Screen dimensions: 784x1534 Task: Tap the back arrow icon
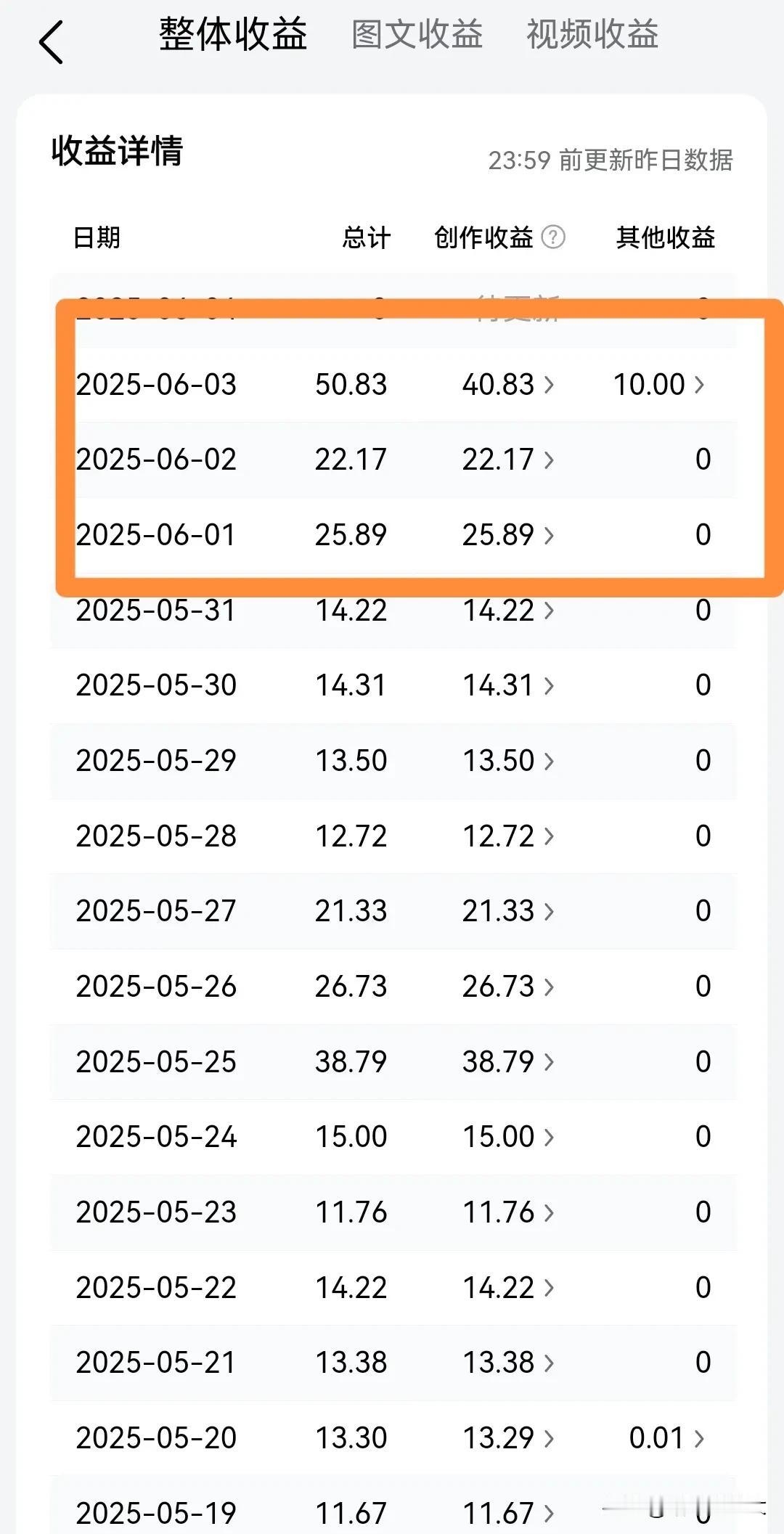point(51,42)
